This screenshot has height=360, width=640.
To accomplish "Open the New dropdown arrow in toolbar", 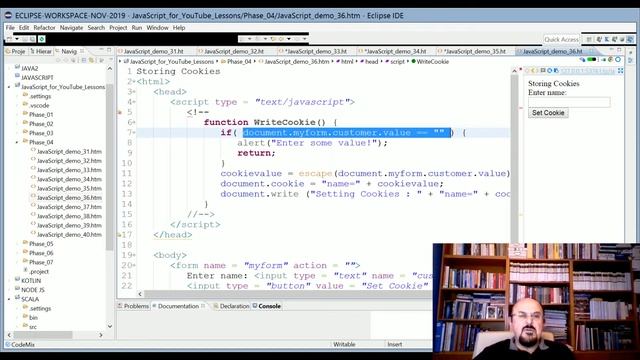I will [x=17, y=39].
